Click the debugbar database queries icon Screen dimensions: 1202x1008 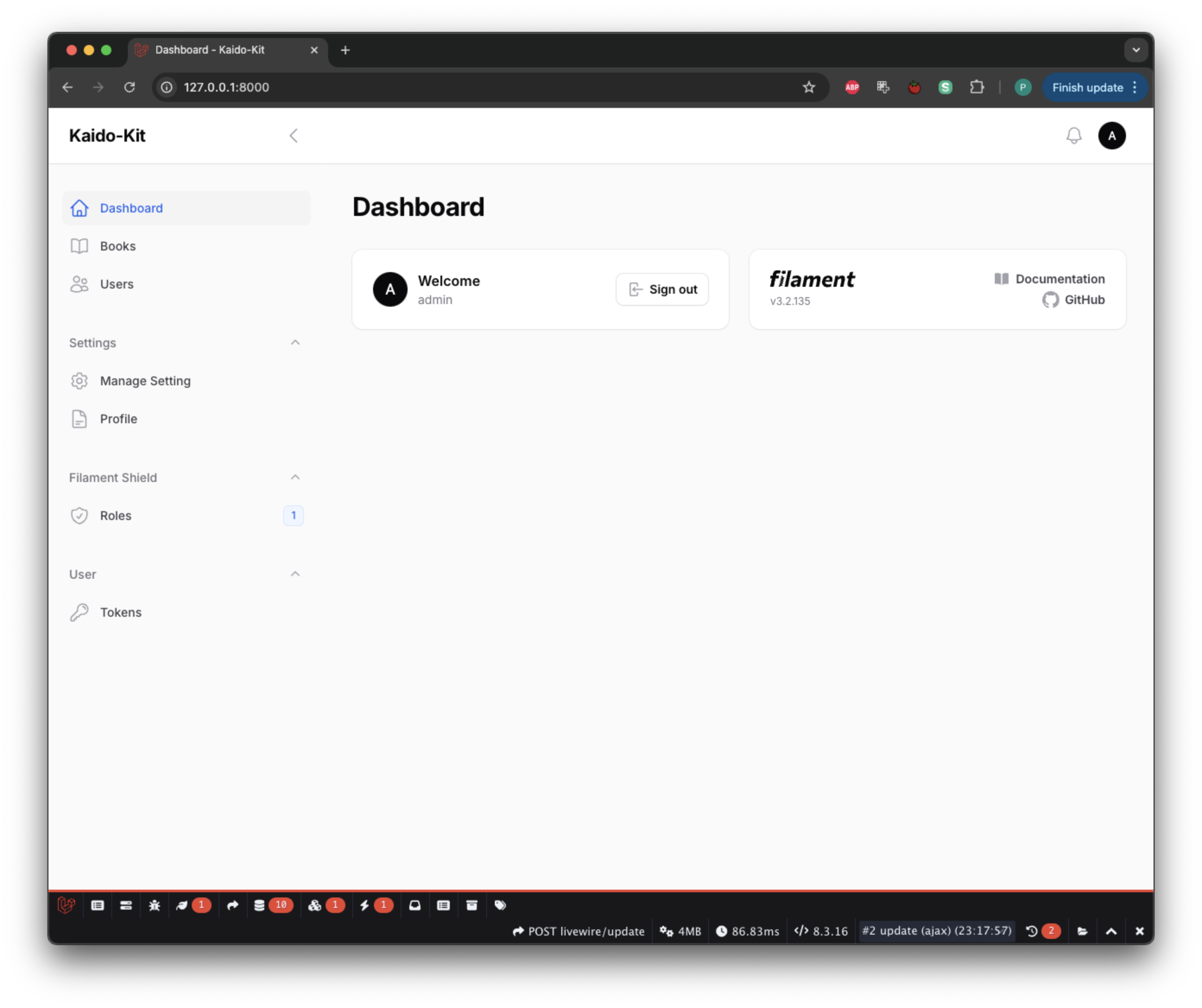[x=259, y=905]
